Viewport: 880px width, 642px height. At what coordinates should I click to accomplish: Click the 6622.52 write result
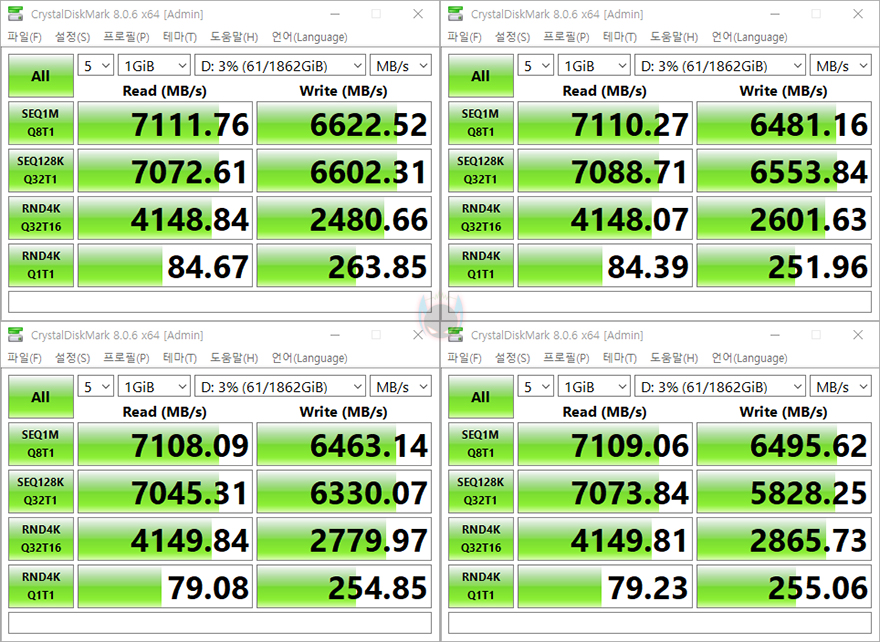344,123
